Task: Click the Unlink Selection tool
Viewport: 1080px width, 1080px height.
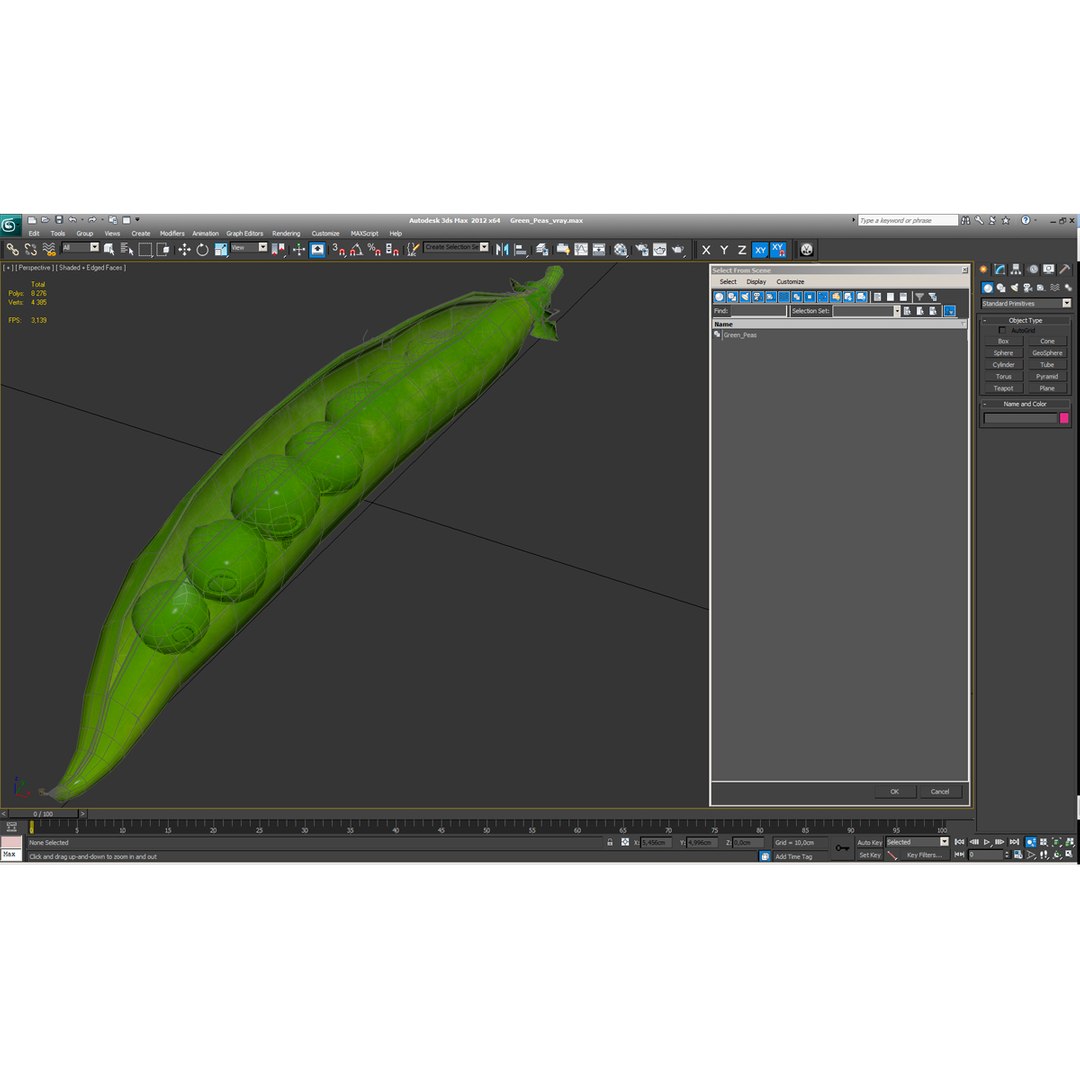Action: click(x=30, y=249)
